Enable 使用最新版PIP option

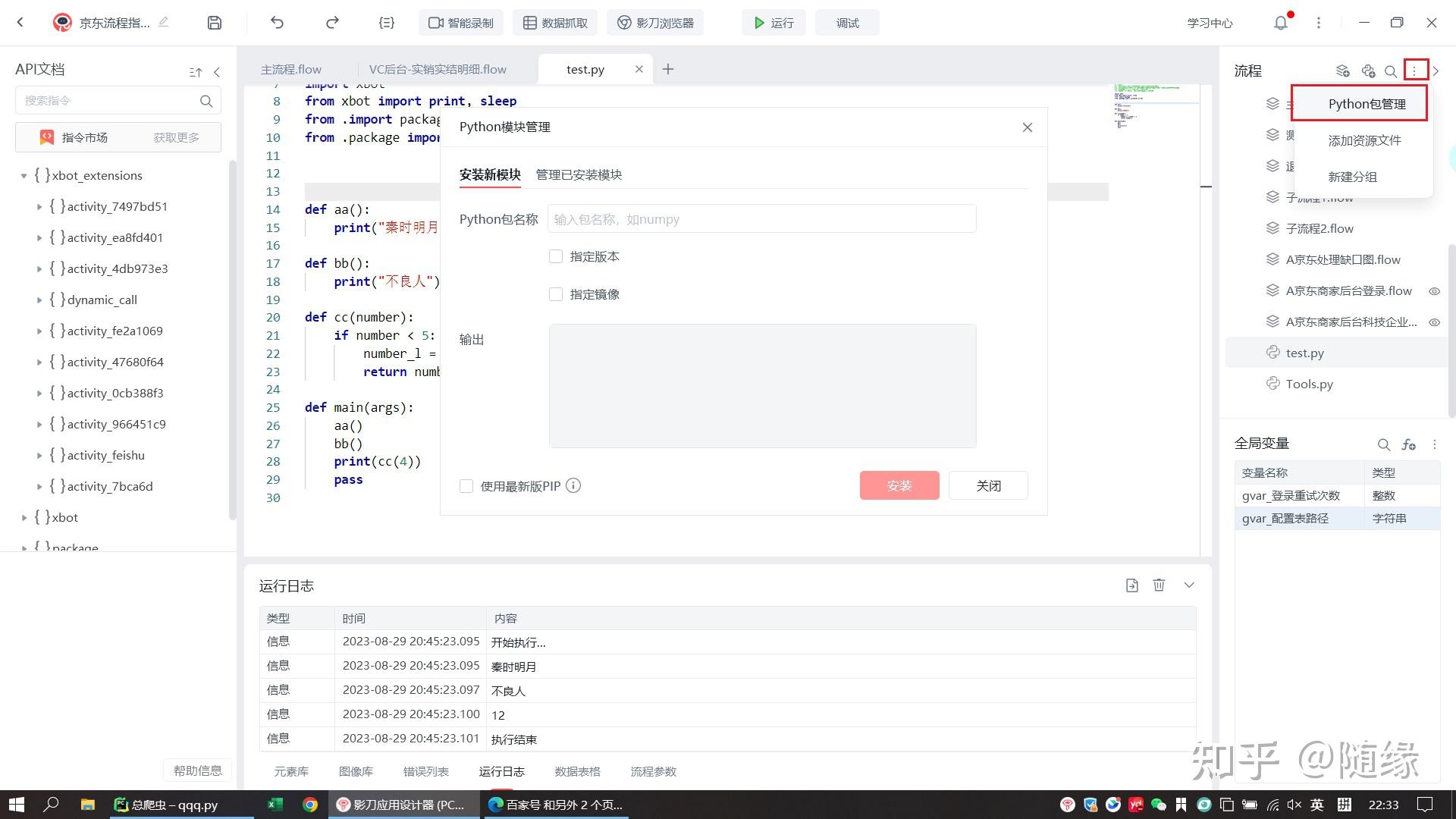click(466, 485)
